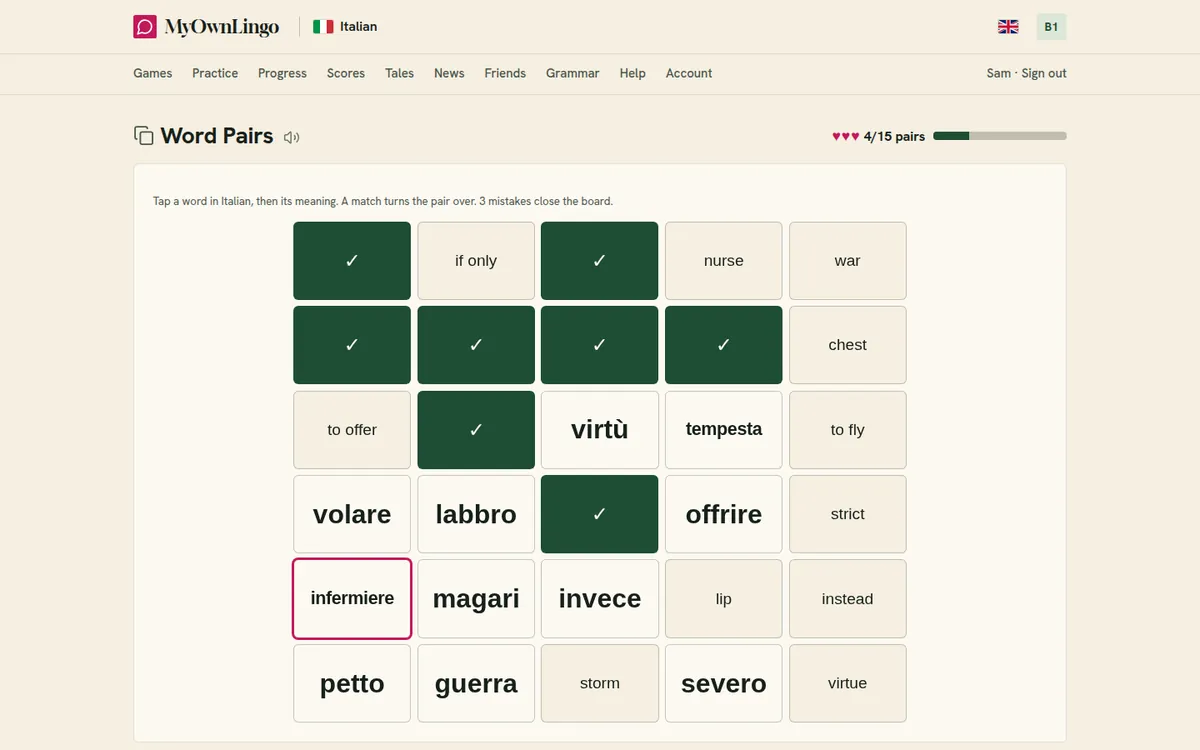
Task: Click the 4/15 pairs counter text
Action: point(894,136)
